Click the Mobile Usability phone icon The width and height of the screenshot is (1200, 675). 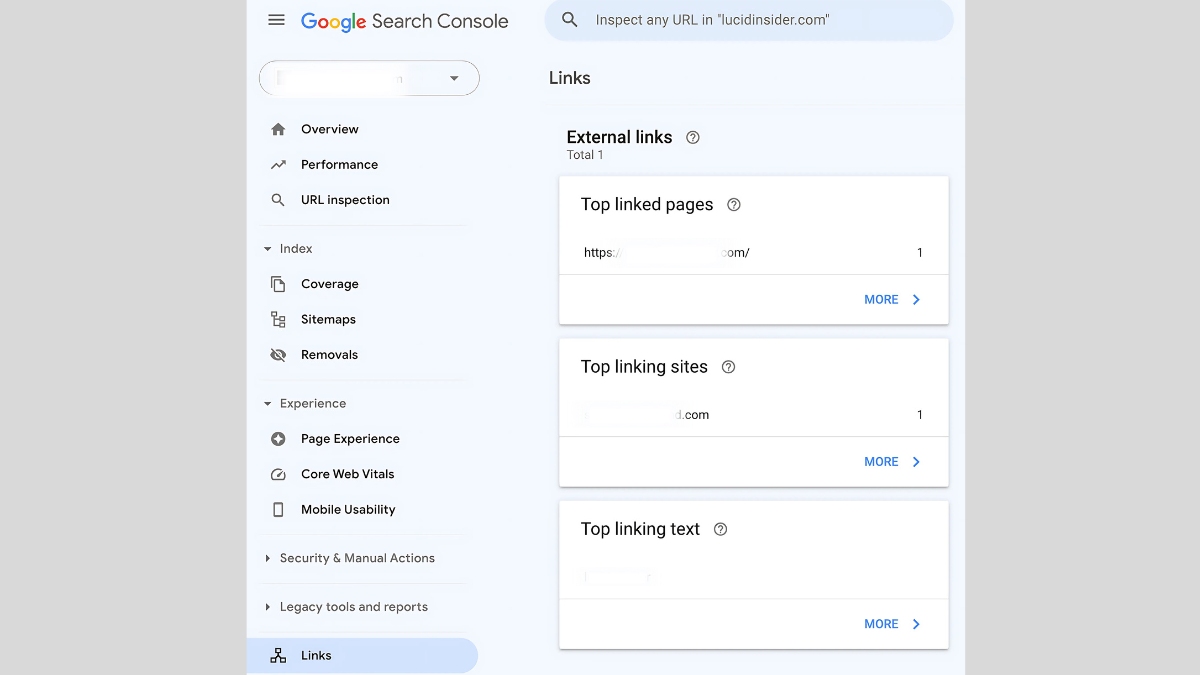pyautogui.click(x=278, y=510)
